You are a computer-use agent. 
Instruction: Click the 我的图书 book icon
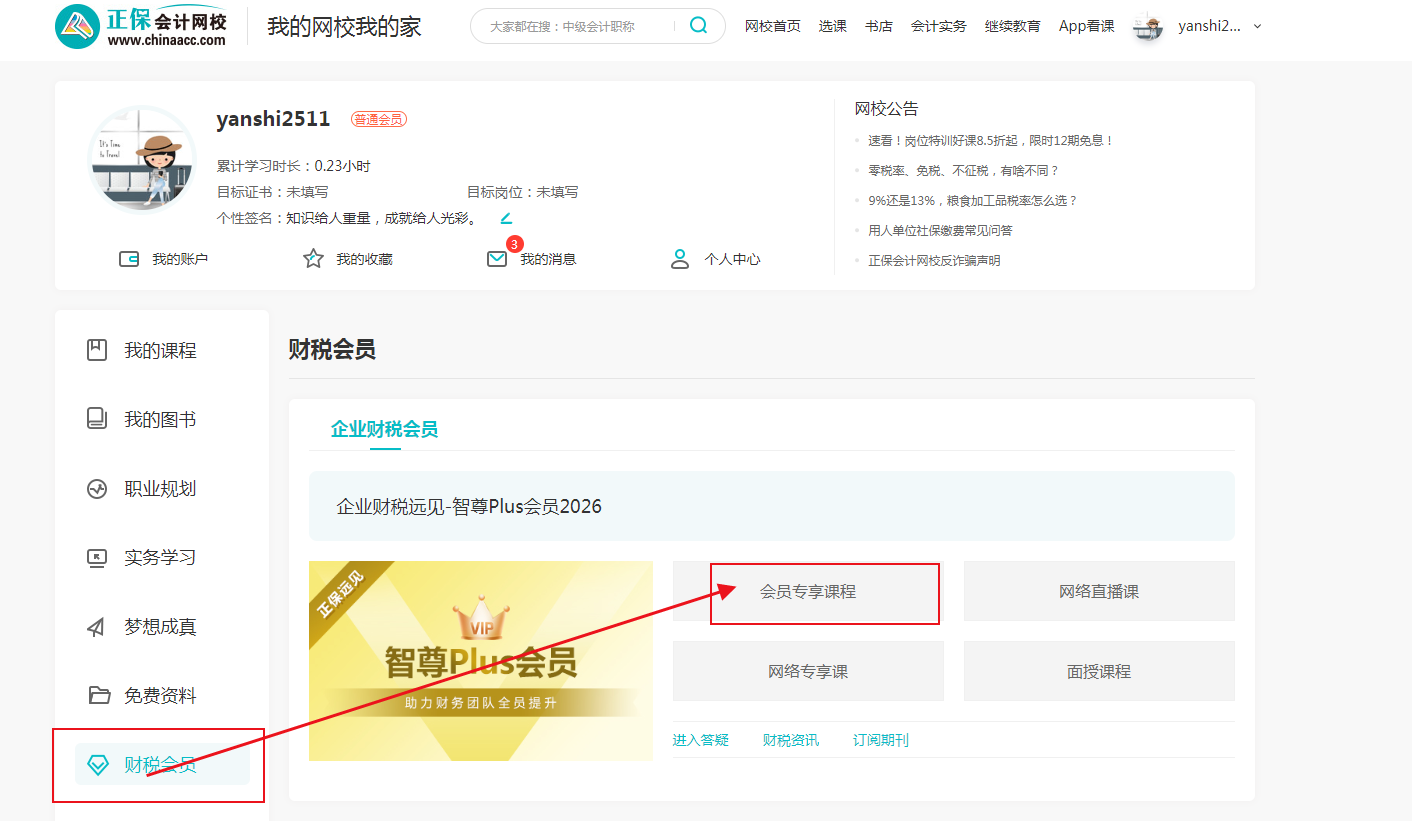tap(97, 419)
